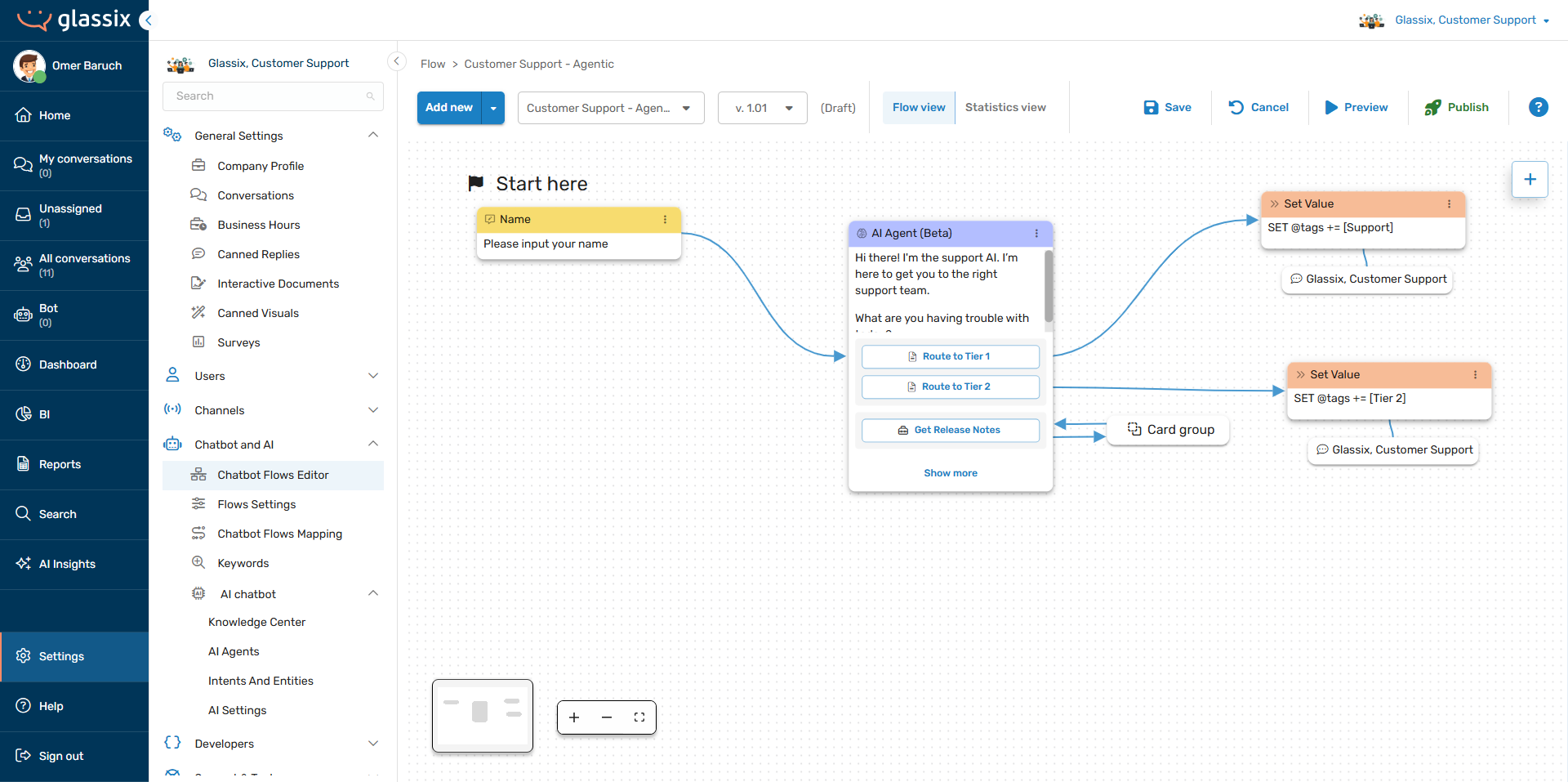The height and width of the screenshot is (782, 1568).
Task: Collapse the dark navigation sidebar arrow
Action: point(146,20)
